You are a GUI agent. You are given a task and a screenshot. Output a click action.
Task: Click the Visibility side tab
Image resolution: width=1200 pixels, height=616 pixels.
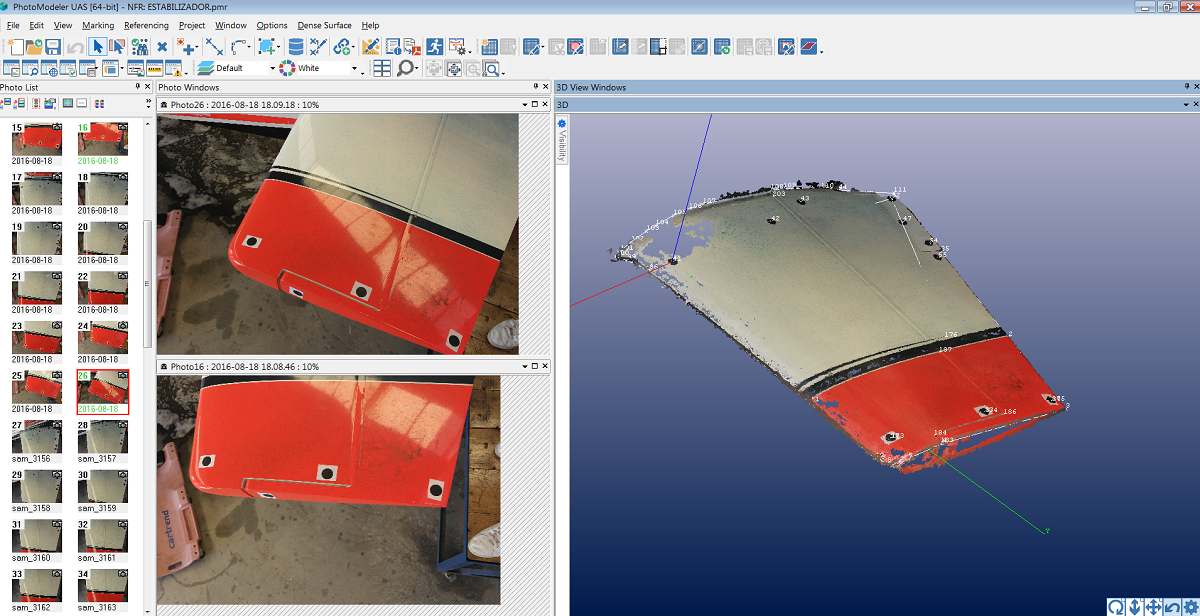[x=562, y=145]
